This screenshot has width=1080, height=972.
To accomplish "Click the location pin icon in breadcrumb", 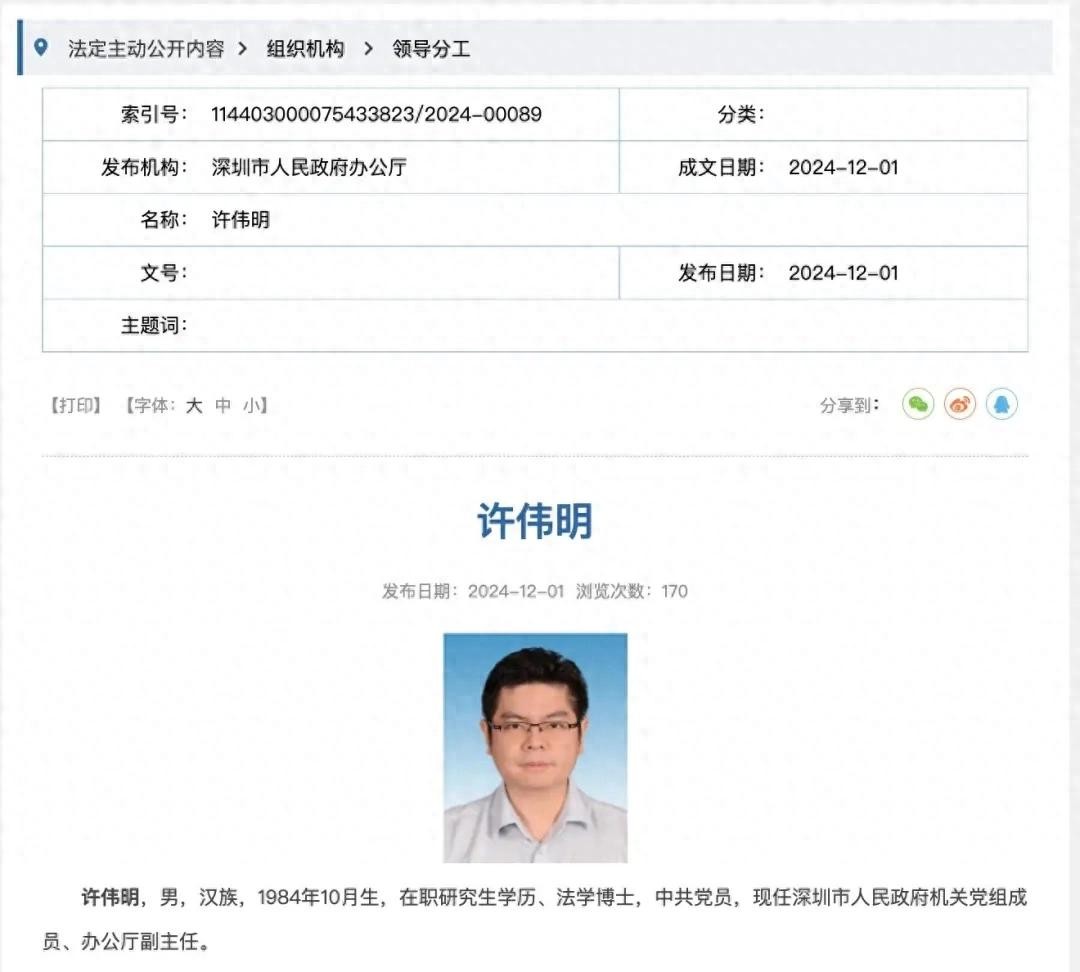I will tap(40, 48).
